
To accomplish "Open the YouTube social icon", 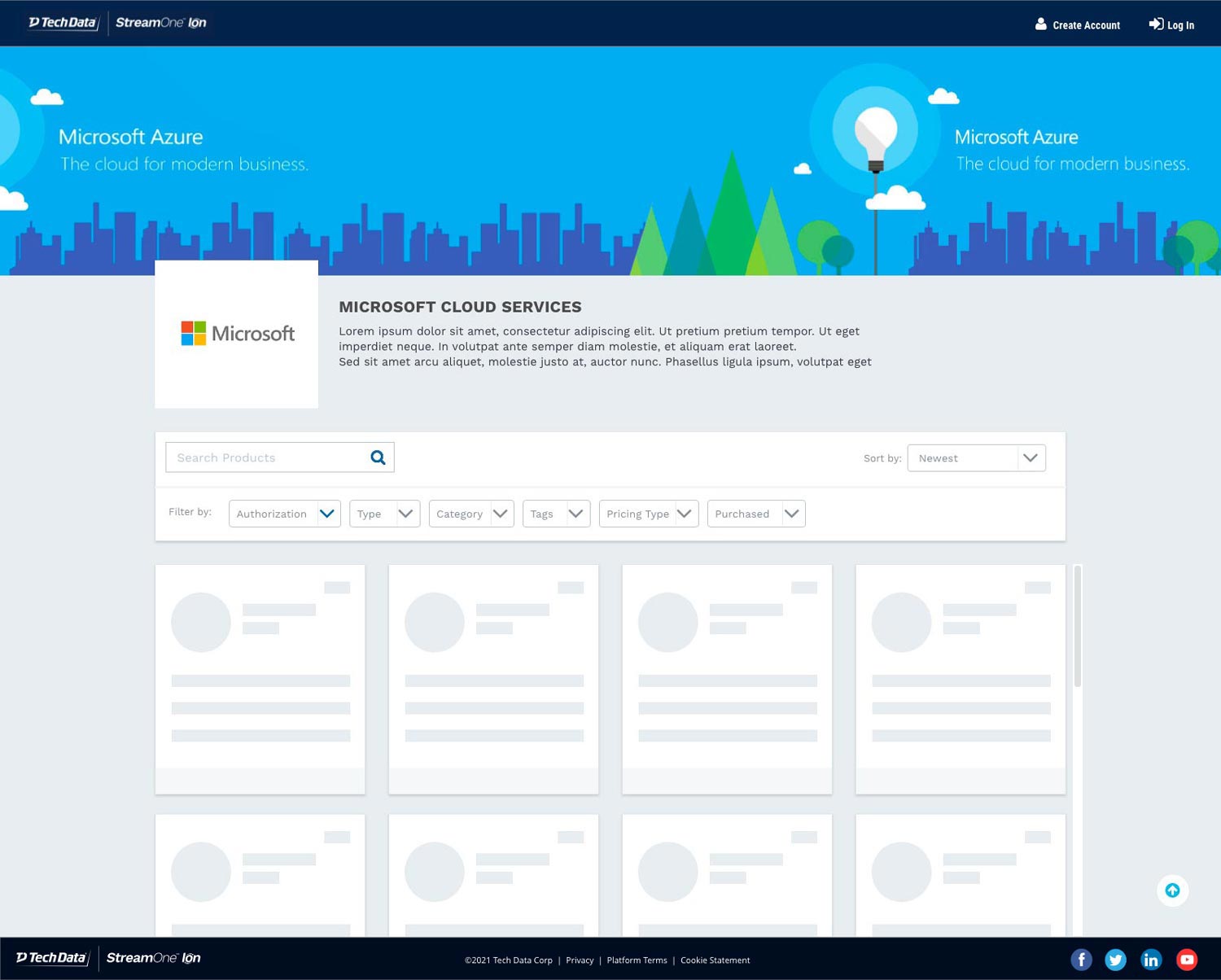I will click(1187, 960).
